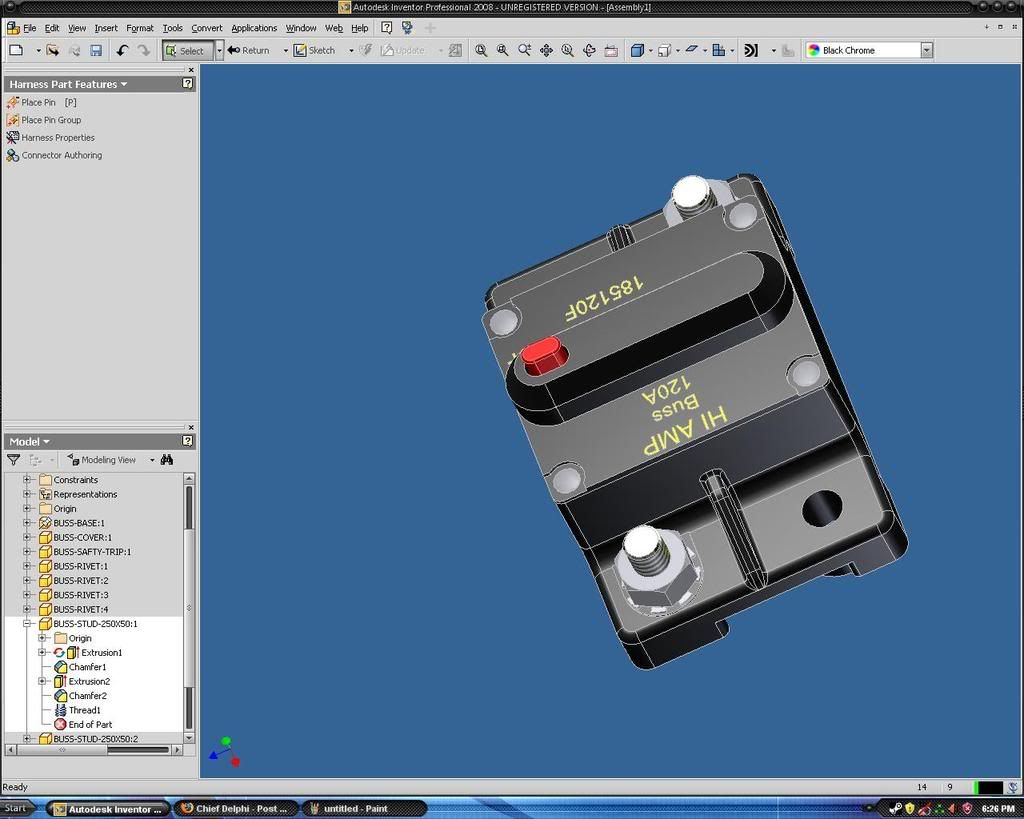Open the Select tool dropdown arrow
The width and height of the screenshot is (1024, 819).
click(x=219, y=50)
